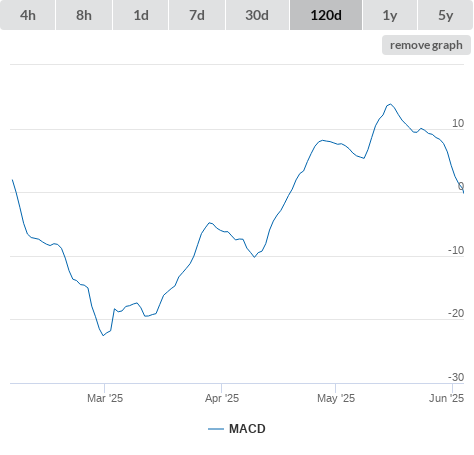Click the Apr '25 axis label
This screenshot has height=455, width=474.
tap(222, 398)
